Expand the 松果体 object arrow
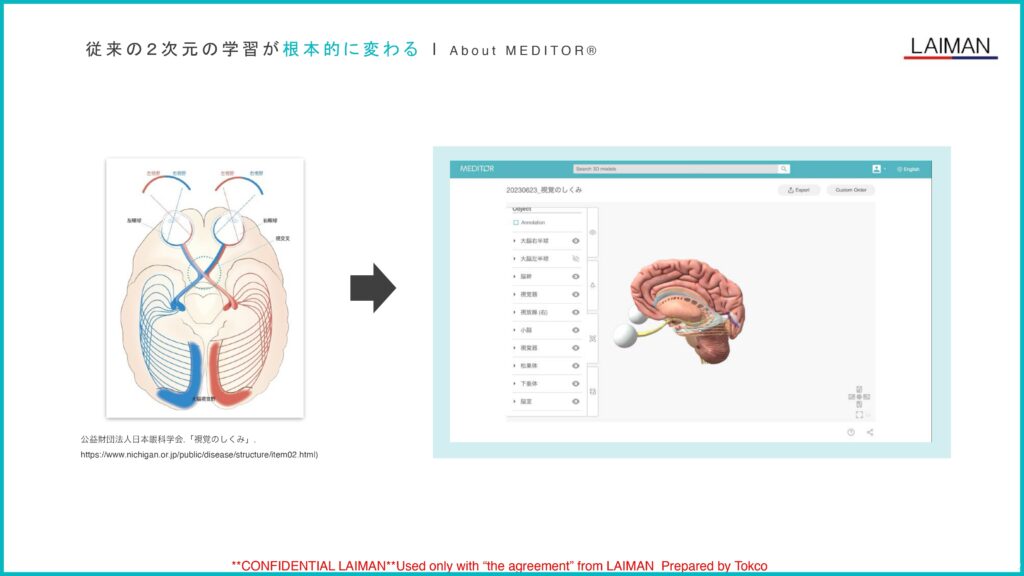 (x=515, y=366)
